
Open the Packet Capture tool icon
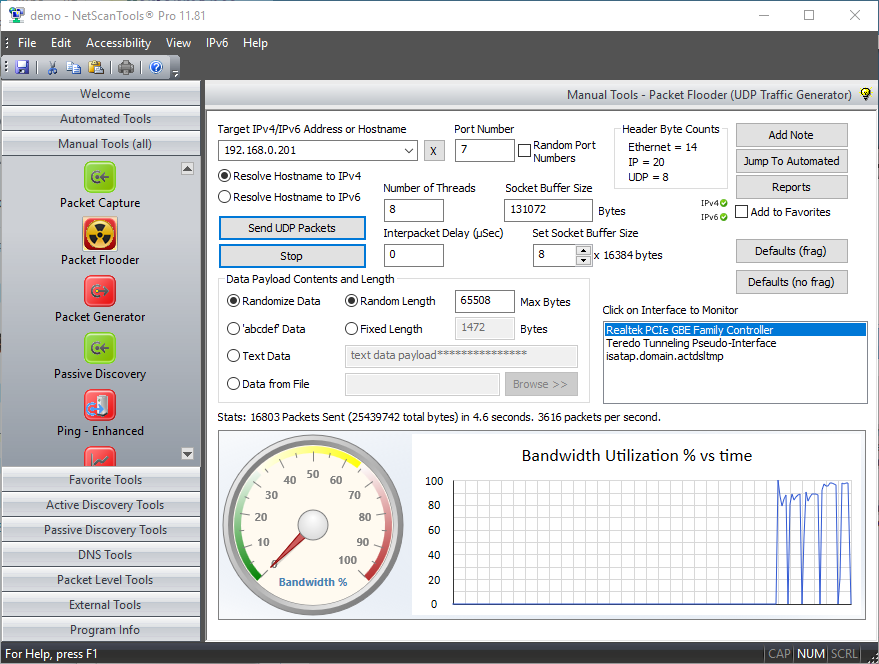[x=100, y=178]
